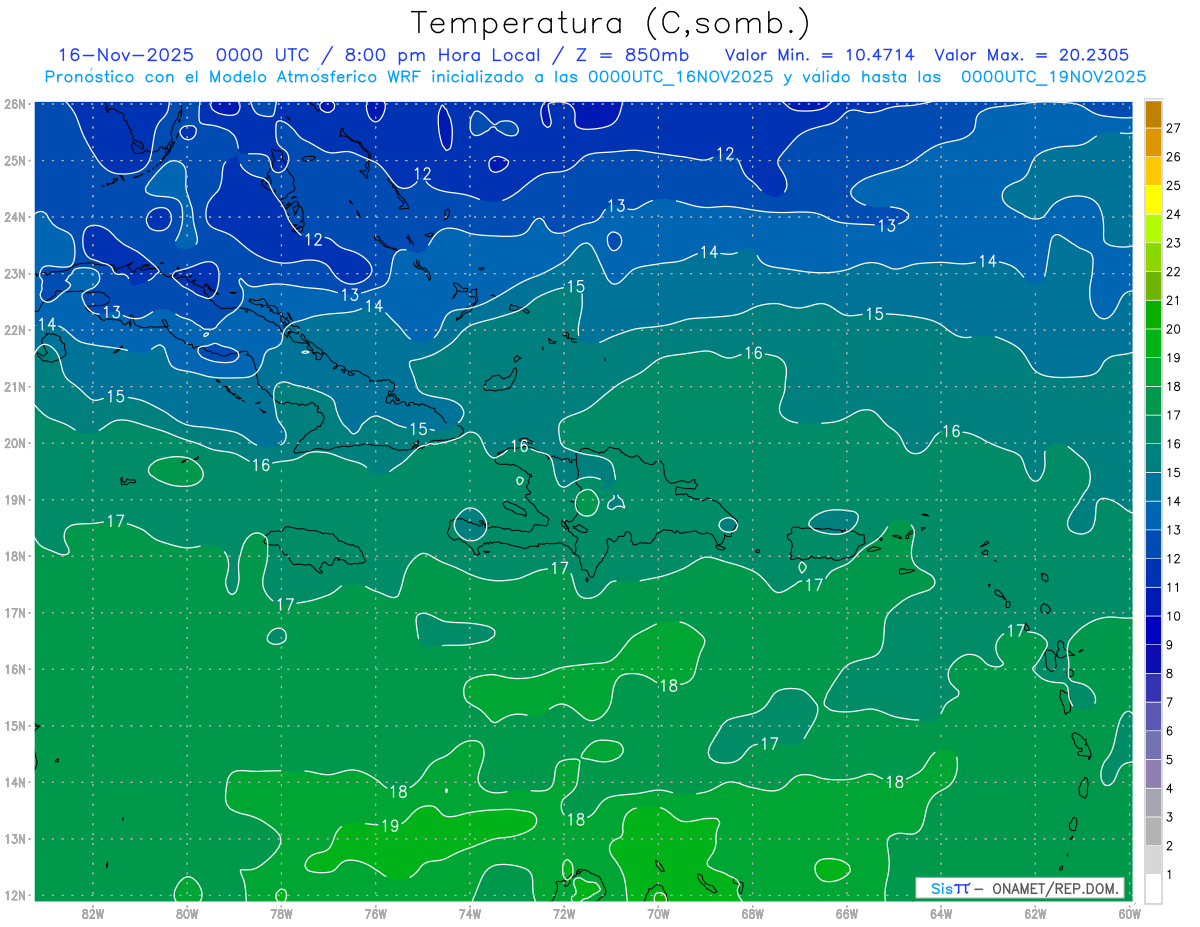Click the longitude label 76W
The image size is (1200, 927).
click(x=375, y=912)
